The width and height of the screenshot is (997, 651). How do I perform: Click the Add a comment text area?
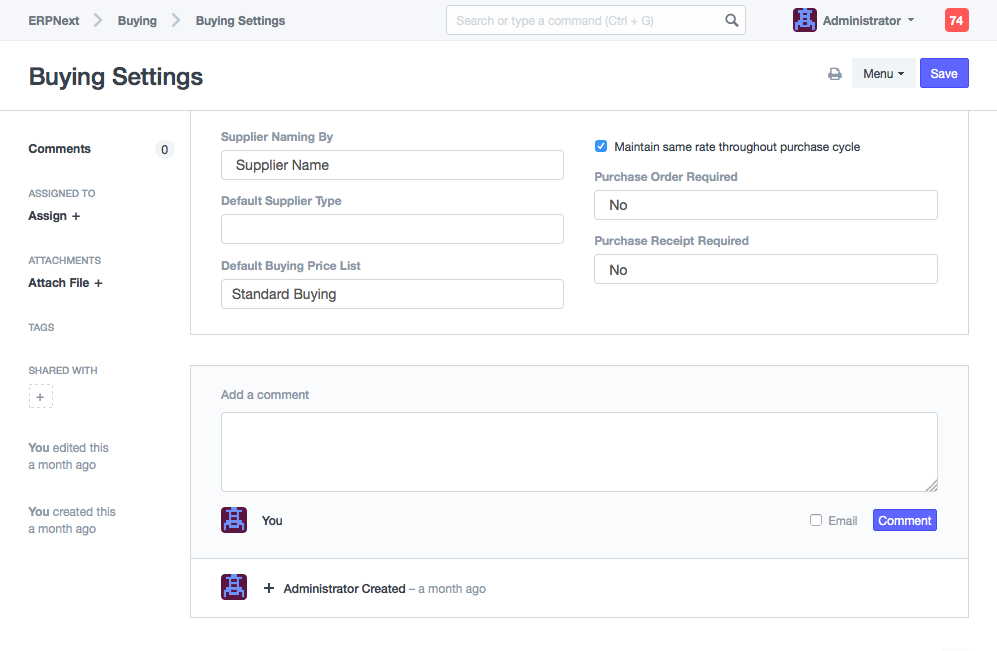click(x=578, y=452)
